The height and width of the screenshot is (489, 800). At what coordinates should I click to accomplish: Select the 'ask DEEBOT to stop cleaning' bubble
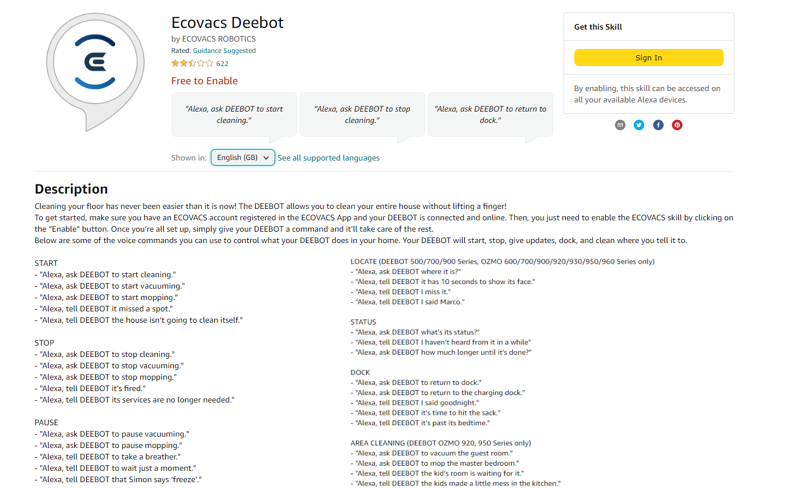[362, 114]
